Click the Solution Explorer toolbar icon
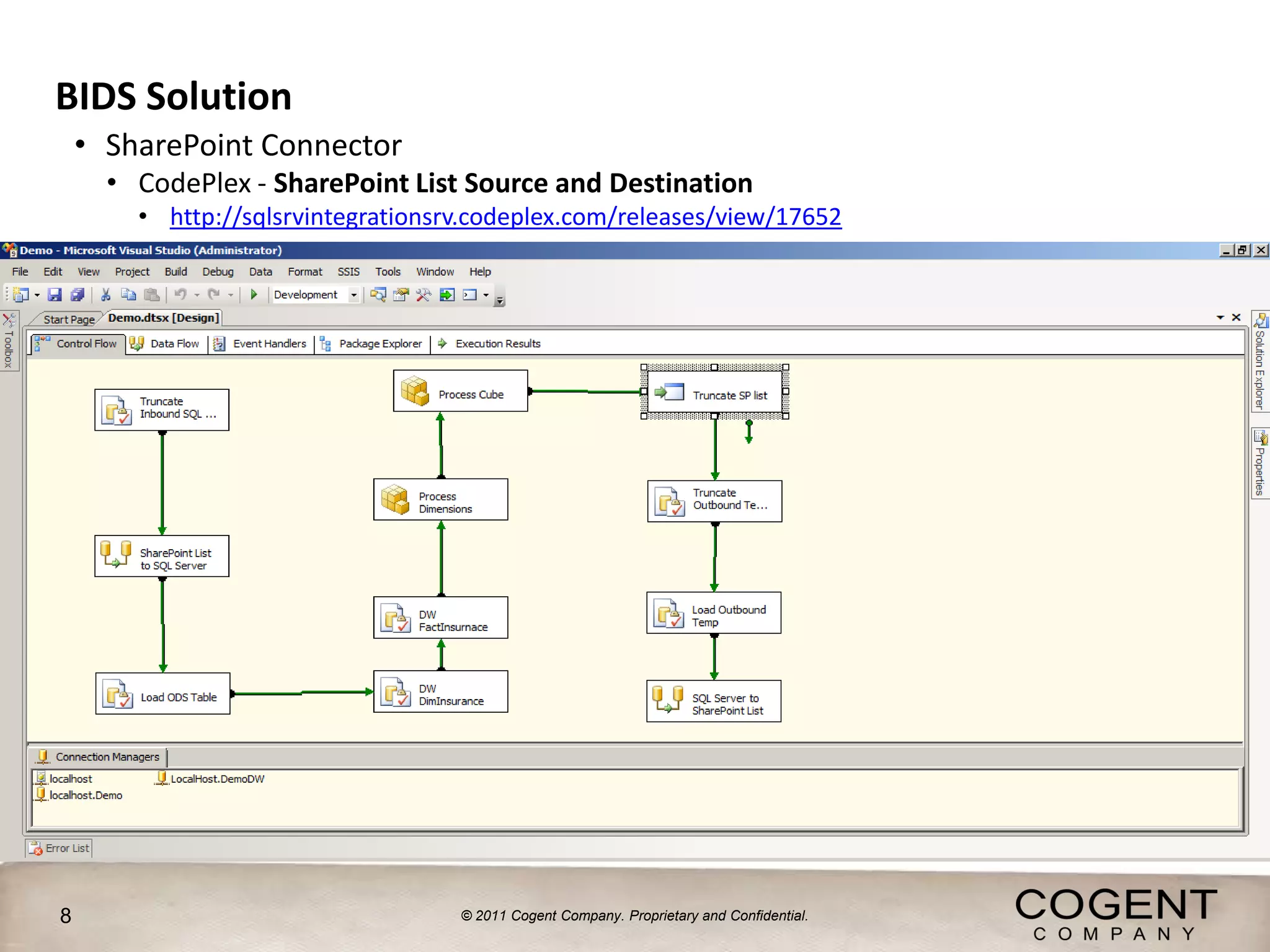 click(378, 295)
